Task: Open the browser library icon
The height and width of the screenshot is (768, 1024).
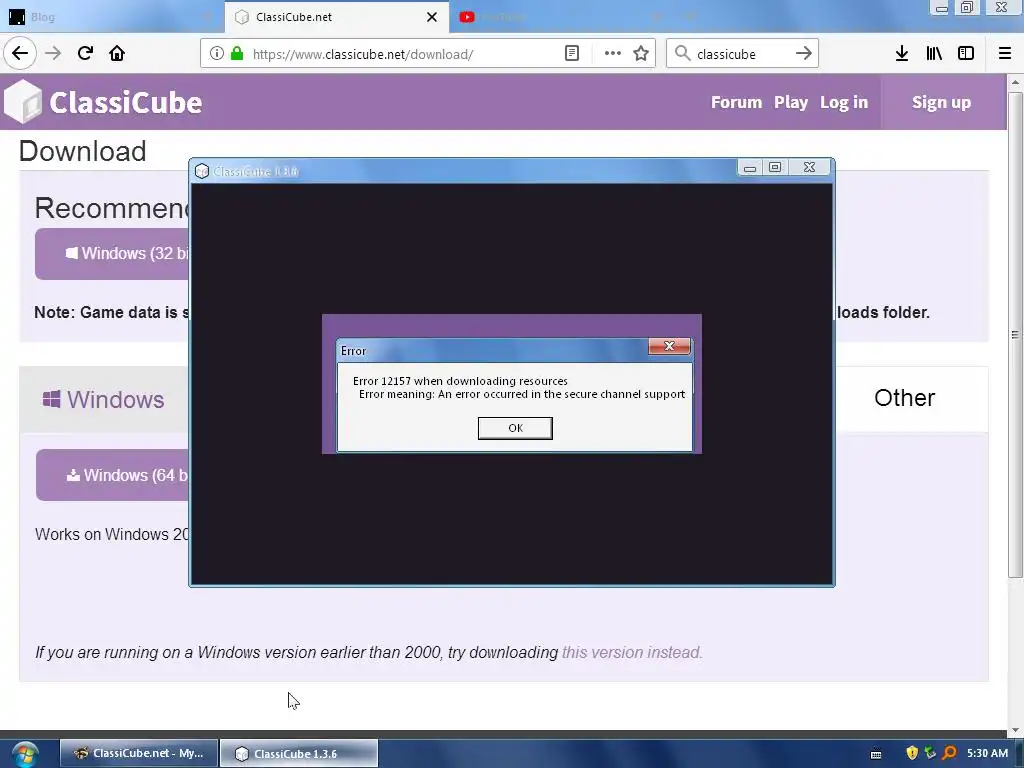Action: [934, 54]
